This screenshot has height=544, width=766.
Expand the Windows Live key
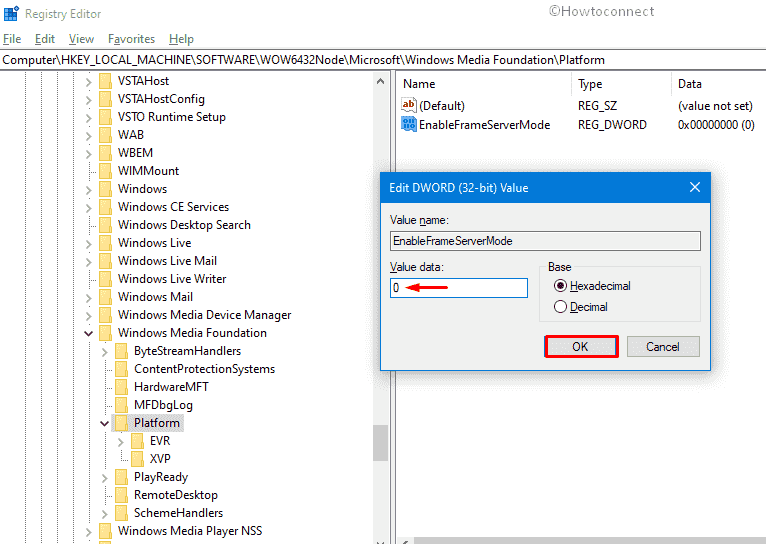88,243
